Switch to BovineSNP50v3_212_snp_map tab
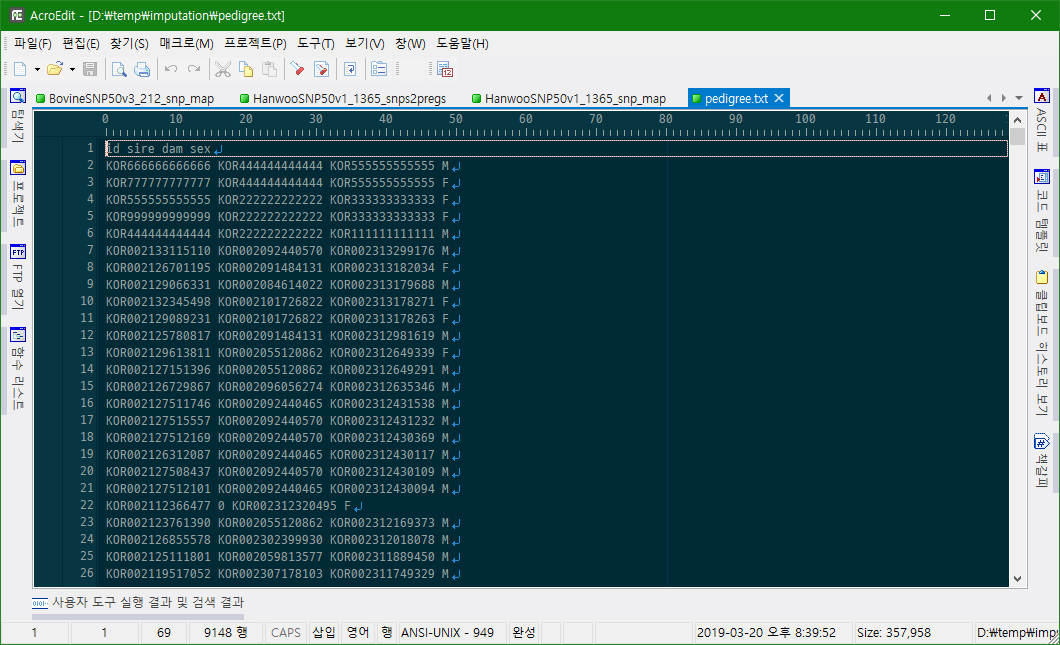The image size is (1060, 645). click(x=125, y=99)
